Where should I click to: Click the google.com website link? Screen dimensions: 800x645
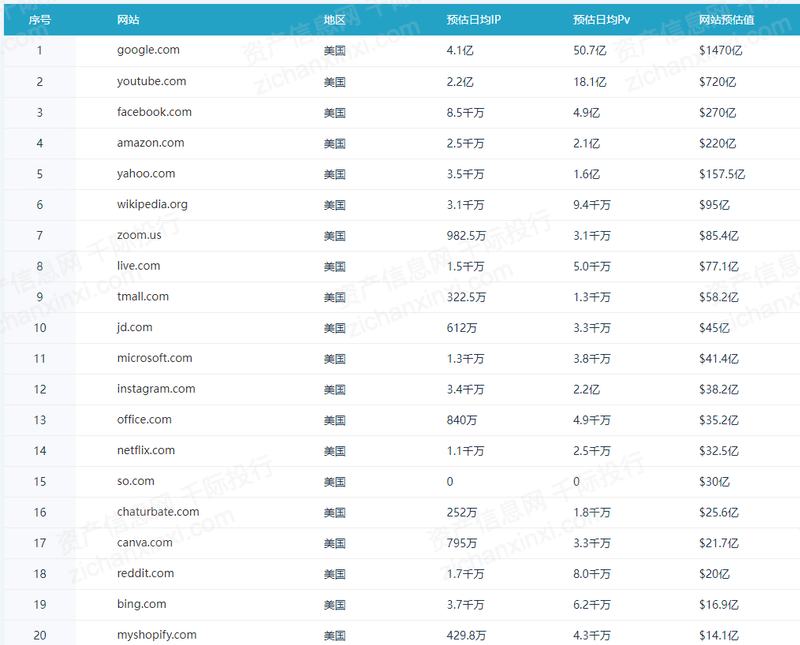[148, 50]
